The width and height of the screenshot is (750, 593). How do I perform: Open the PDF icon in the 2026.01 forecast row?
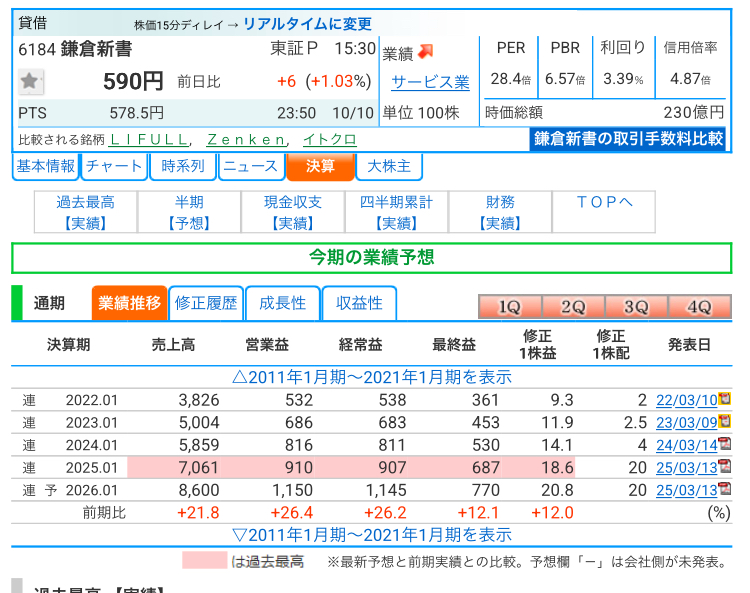point(724,490)
